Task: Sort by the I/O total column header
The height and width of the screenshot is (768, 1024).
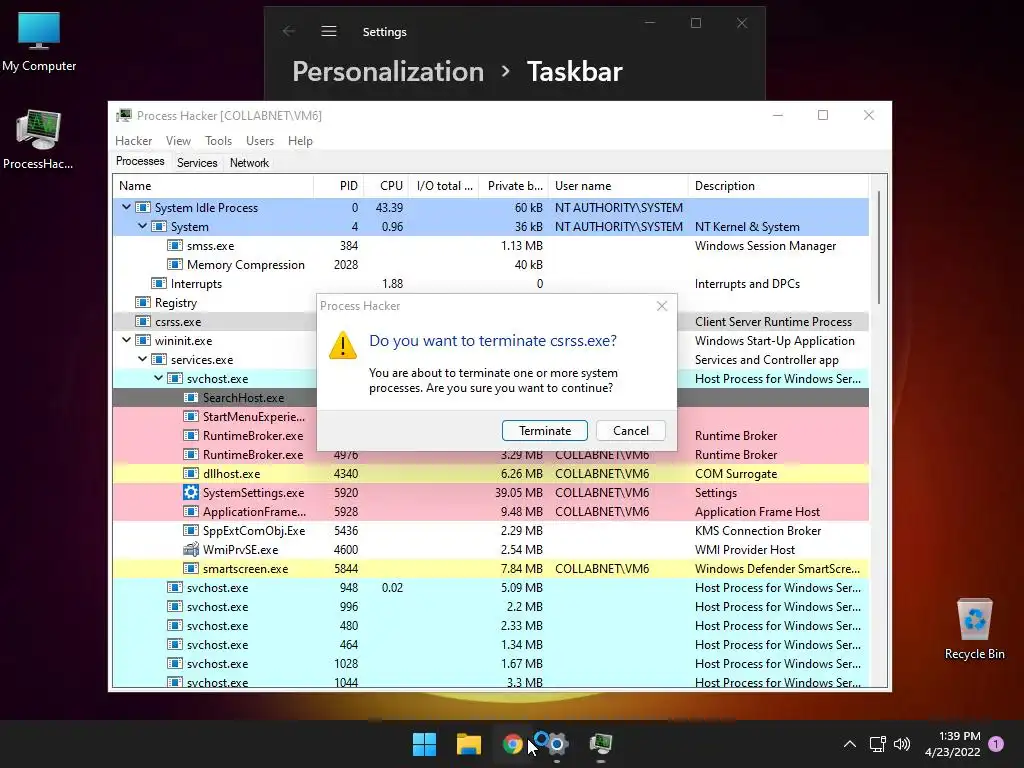Action: (x=444, y=185)
